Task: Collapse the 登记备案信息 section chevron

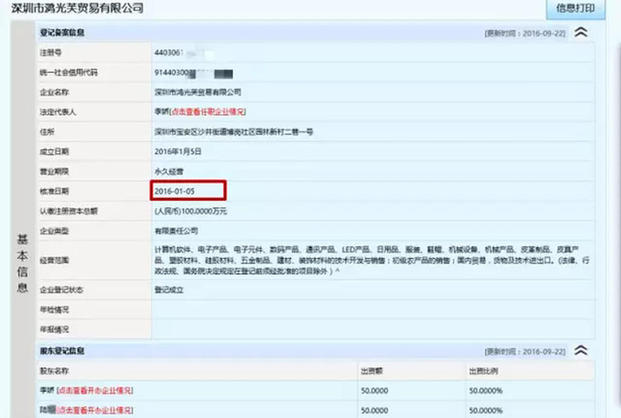Action: (580, 32)
